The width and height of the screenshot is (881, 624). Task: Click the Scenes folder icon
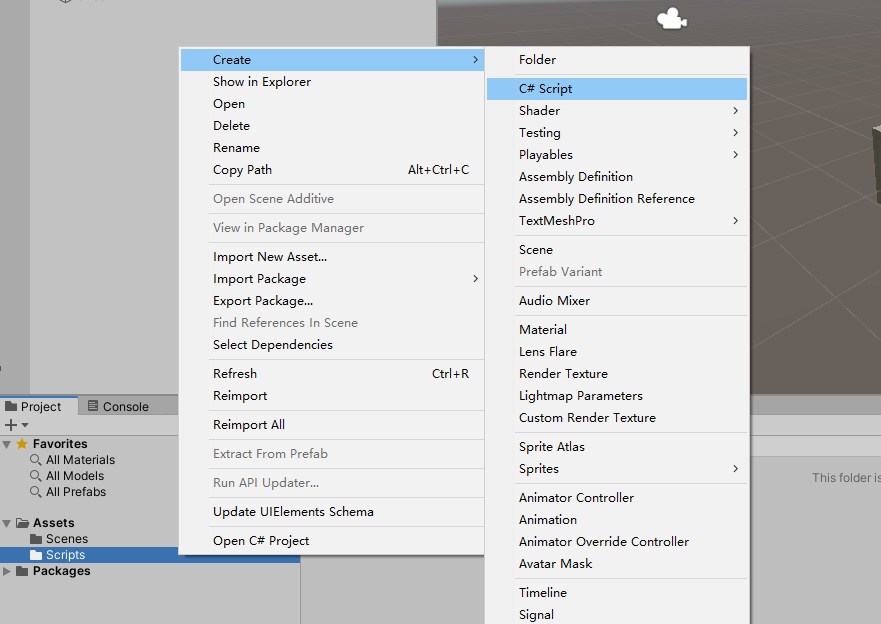37,539
